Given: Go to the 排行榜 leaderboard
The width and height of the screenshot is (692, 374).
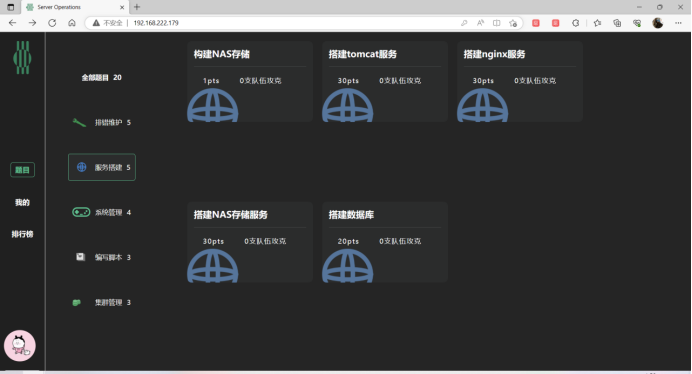Looking at the screenshot, I should [23, 234].
